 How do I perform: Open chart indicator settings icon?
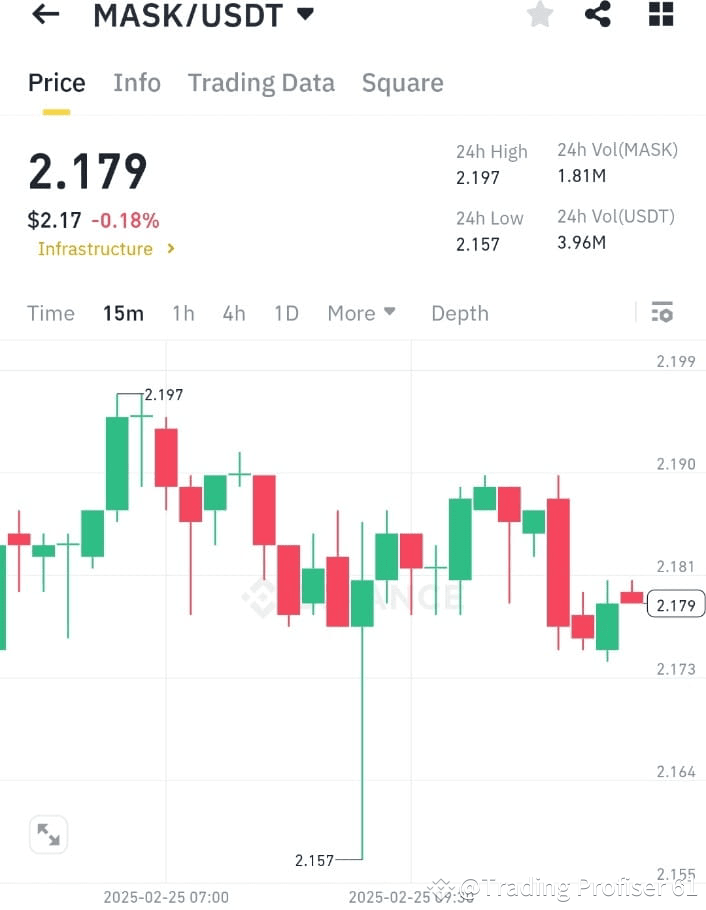pyautogui.click(x=662, y=312)
